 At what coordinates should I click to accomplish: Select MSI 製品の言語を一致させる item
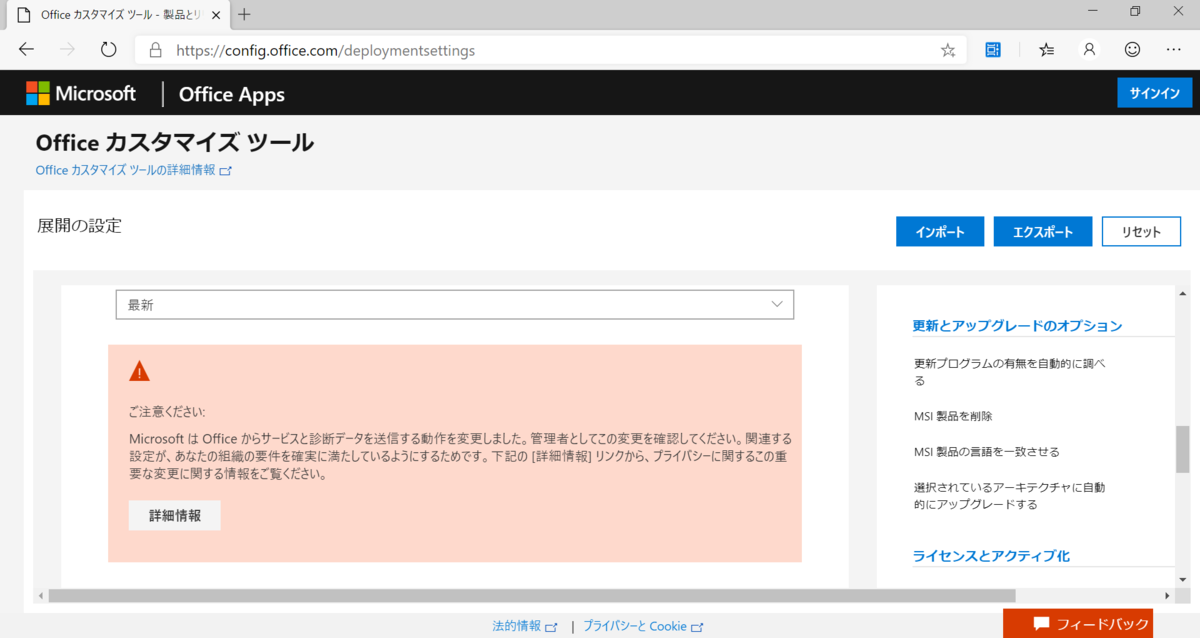[987, 452]
